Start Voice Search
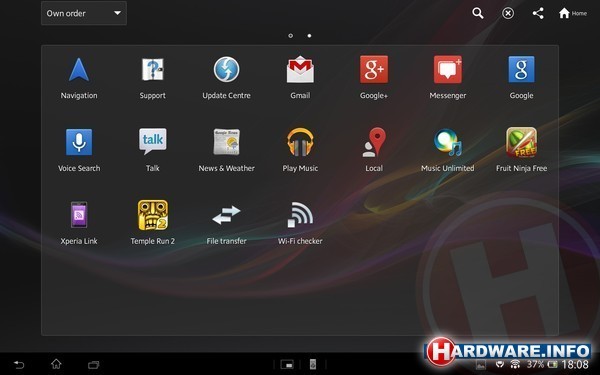This screenshot has width=600, height=375. coord(79,150)
